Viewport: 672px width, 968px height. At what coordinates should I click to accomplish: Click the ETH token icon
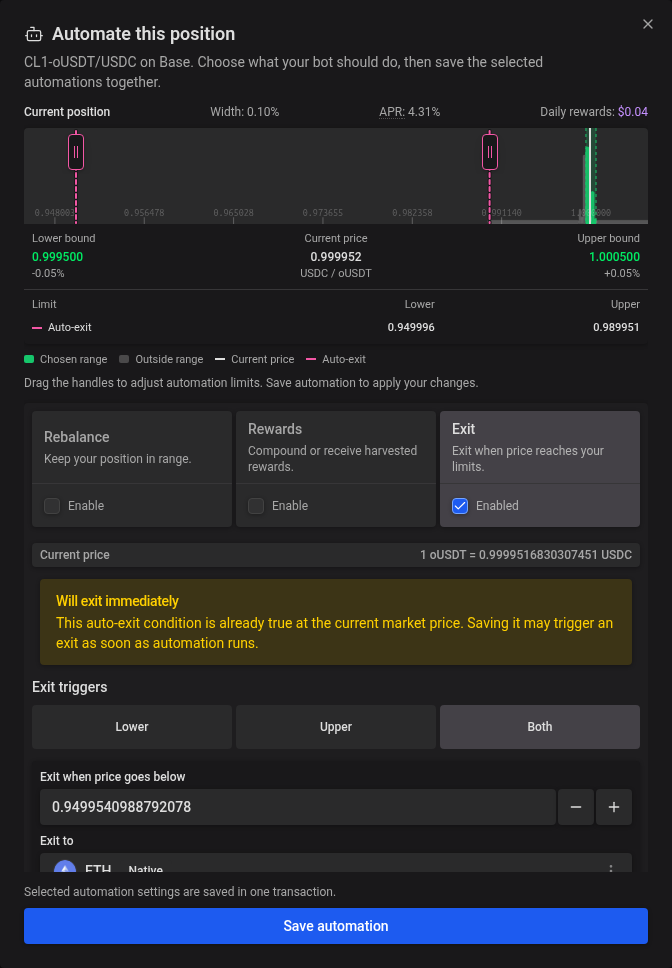[65, 866]
